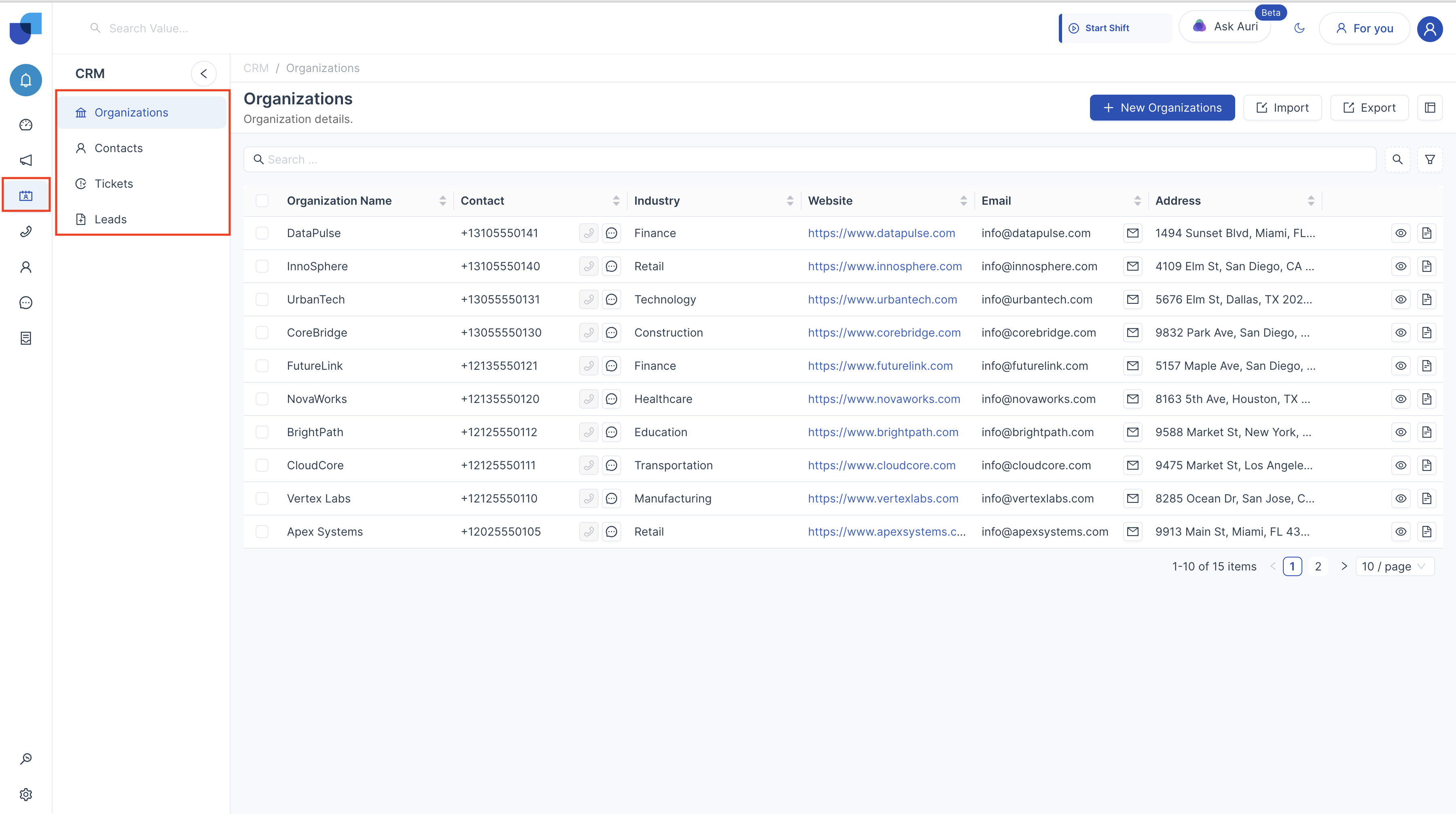
Task: View DataPulse details via eye icon
Action: tap(1401, 233)
